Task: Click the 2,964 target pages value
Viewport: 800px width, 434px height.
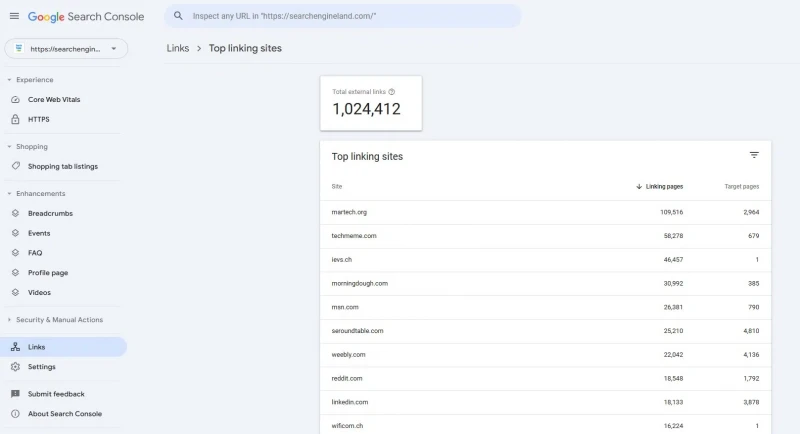Action: tap(751, 212)
